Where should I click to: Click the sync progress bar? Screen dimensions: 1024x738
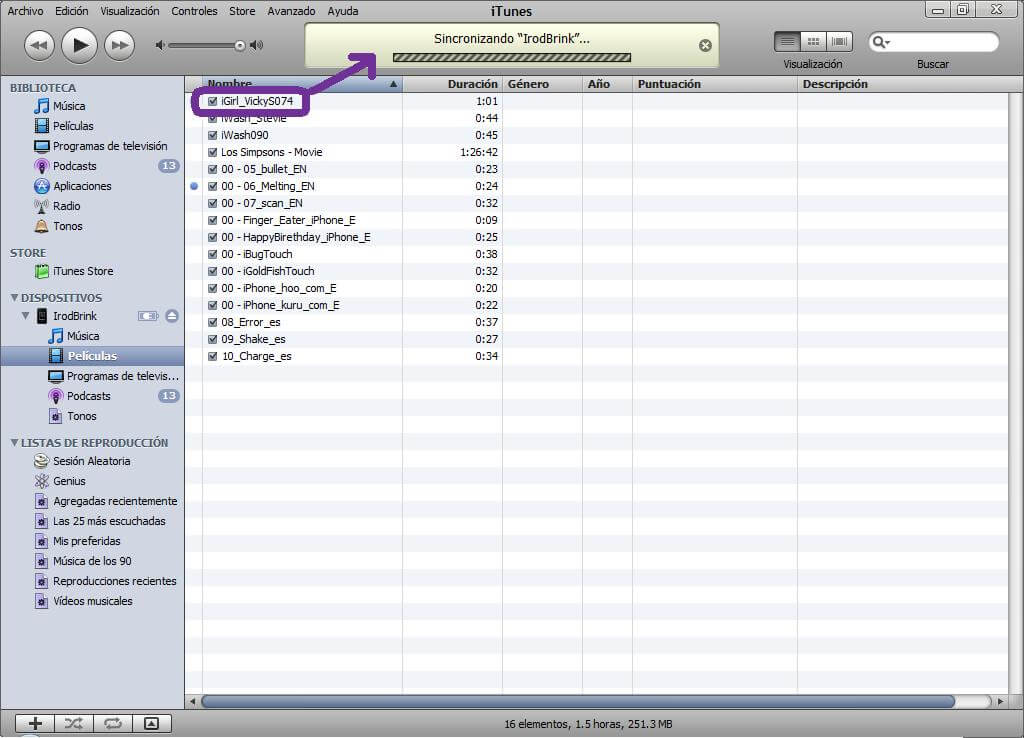(x=512, y=57)
